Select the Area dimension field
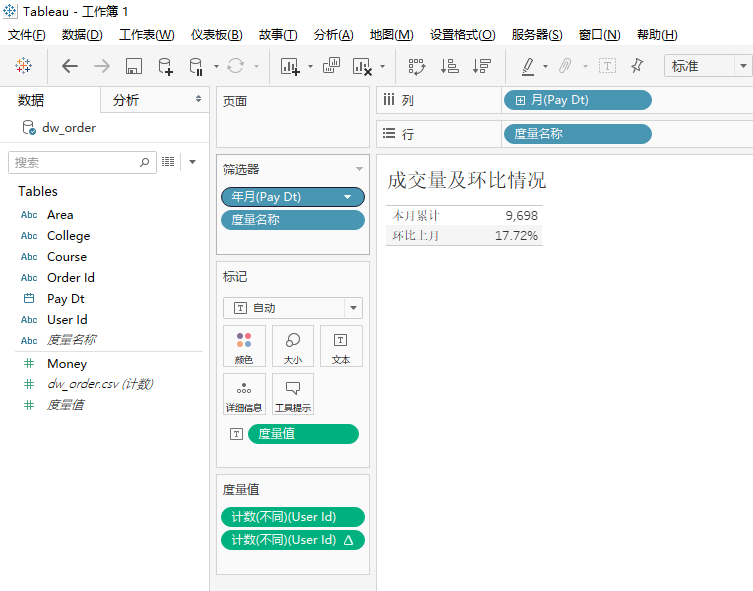This screenshot has height=591, width=753. (60, 215)
